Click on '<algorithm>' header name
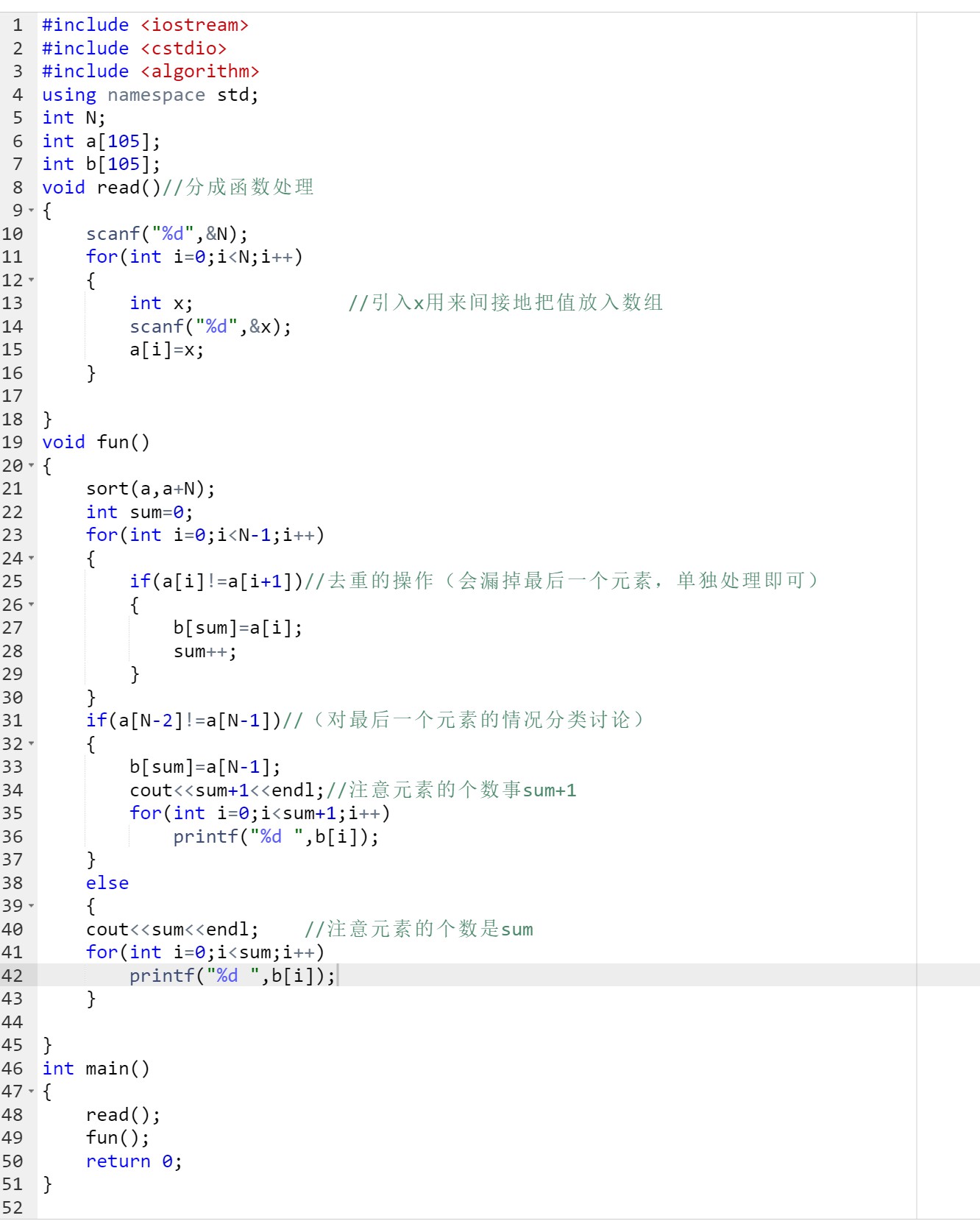The image size is (980, 1221). pyautogui.click(x=200, y=71)
